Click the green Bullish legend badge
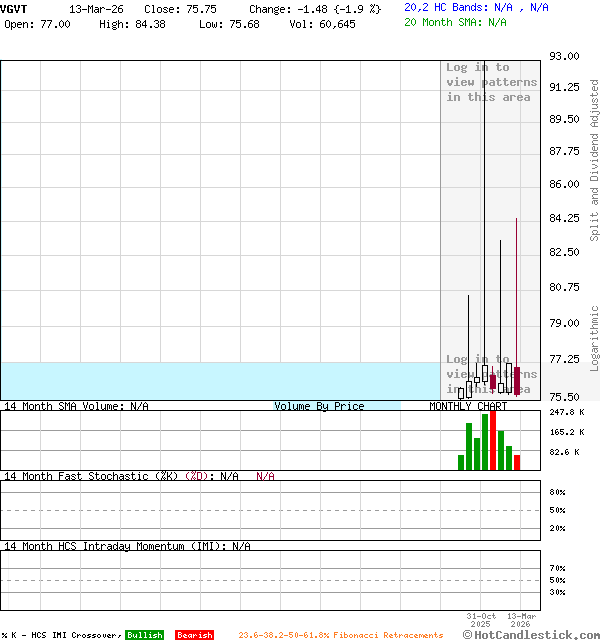The width and height of the screenshot is (600, 640). coord(144,635)
